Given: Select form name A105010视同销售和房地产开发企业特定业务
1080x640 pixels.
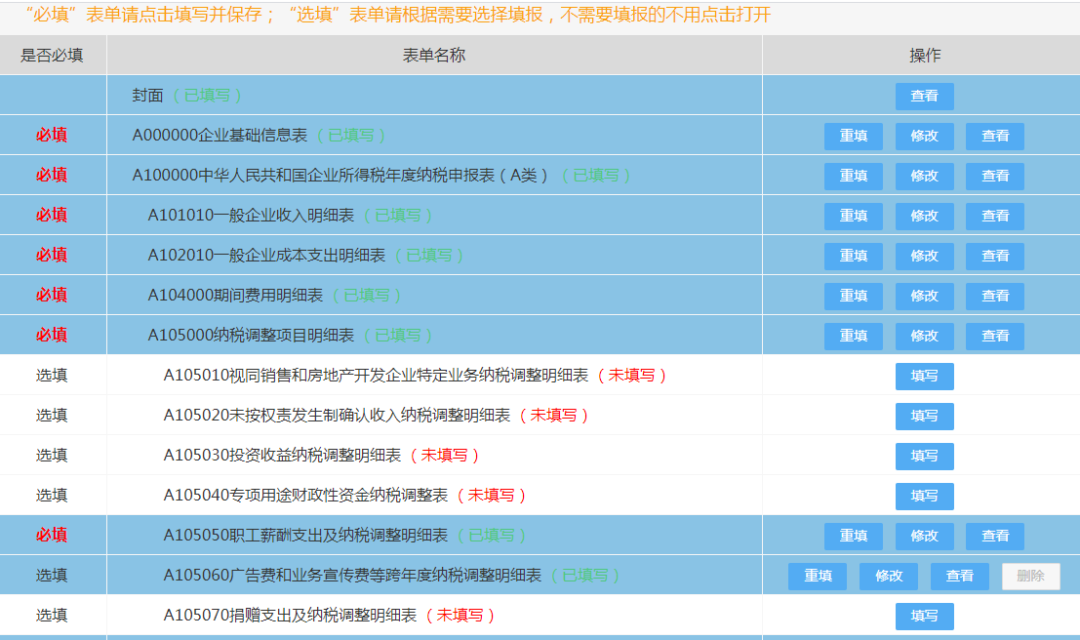Looking at the screenshot, I should tap(376, 375).
